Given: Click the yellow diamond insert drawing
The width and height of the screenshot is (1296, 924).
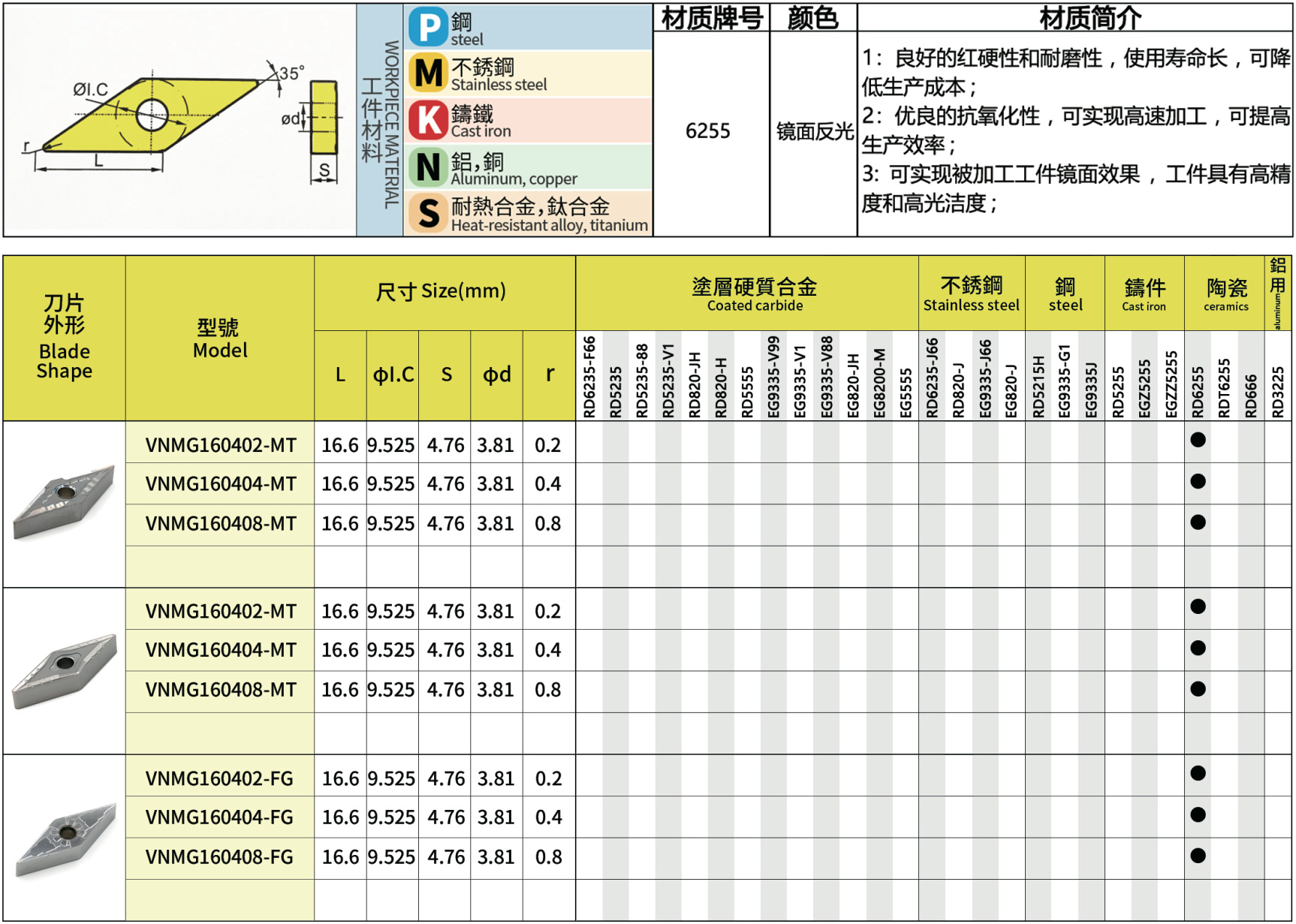Looking at the screenshot, I should (x=150, y=115).
